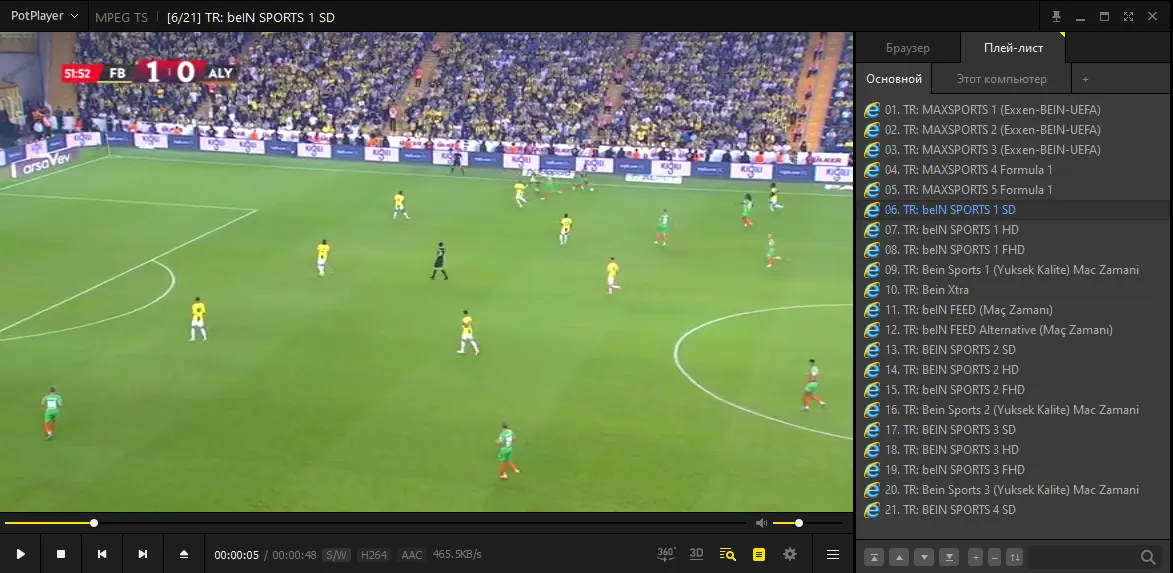Viewport: 1173px width, 573px height.
Task: Click the Play button
Action: coord(20,554)
